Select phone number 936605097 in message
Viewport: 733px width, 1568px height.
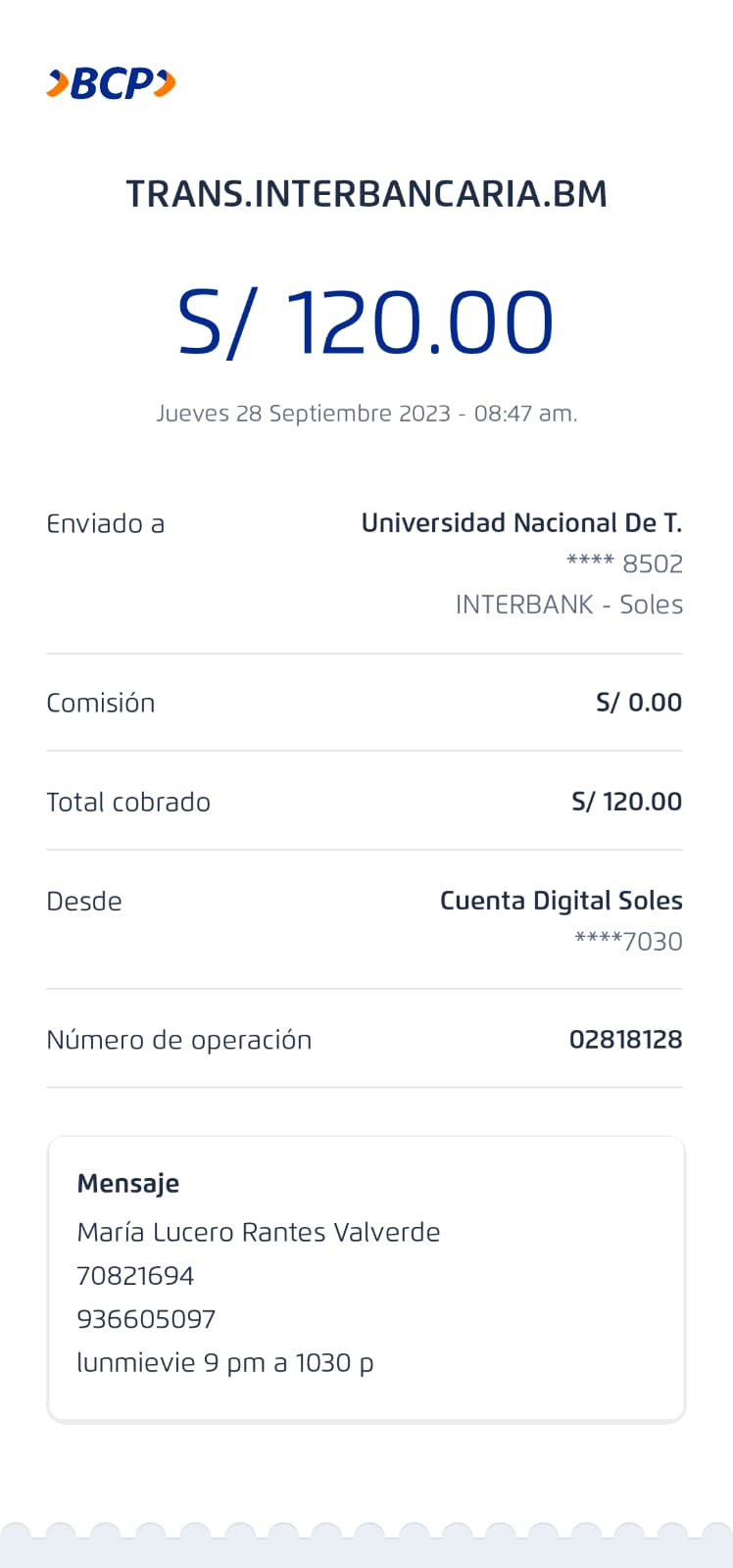point(146,1319)
